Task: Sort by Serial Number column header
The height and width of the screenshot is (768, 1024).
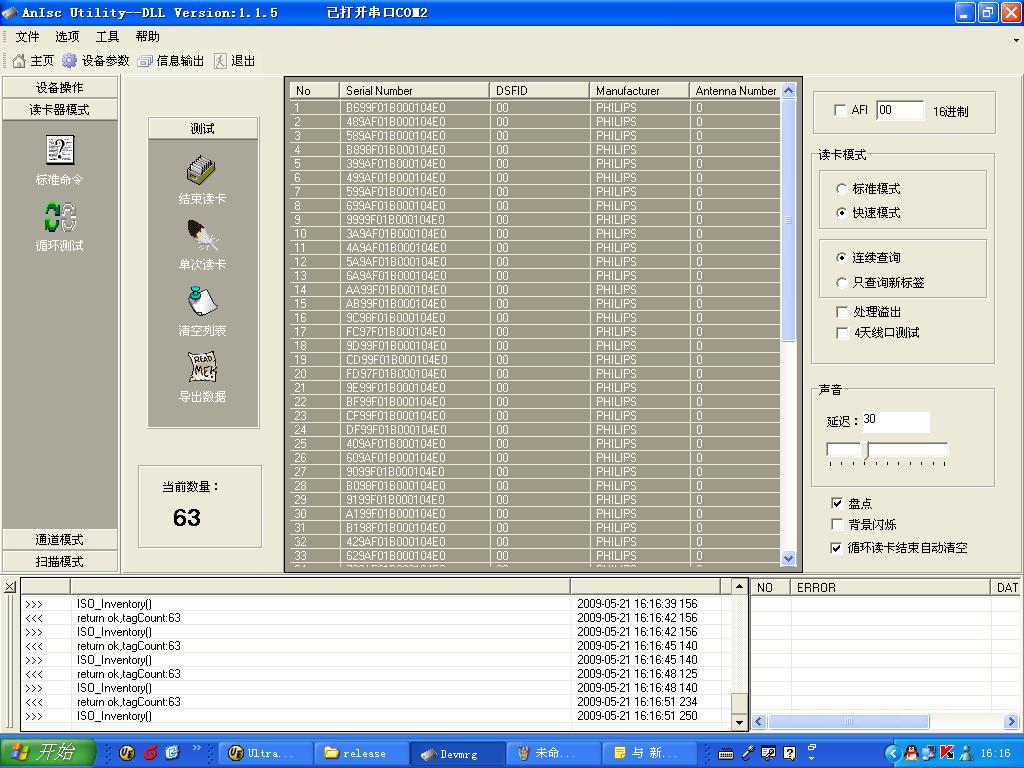Action: click(414, 91)
